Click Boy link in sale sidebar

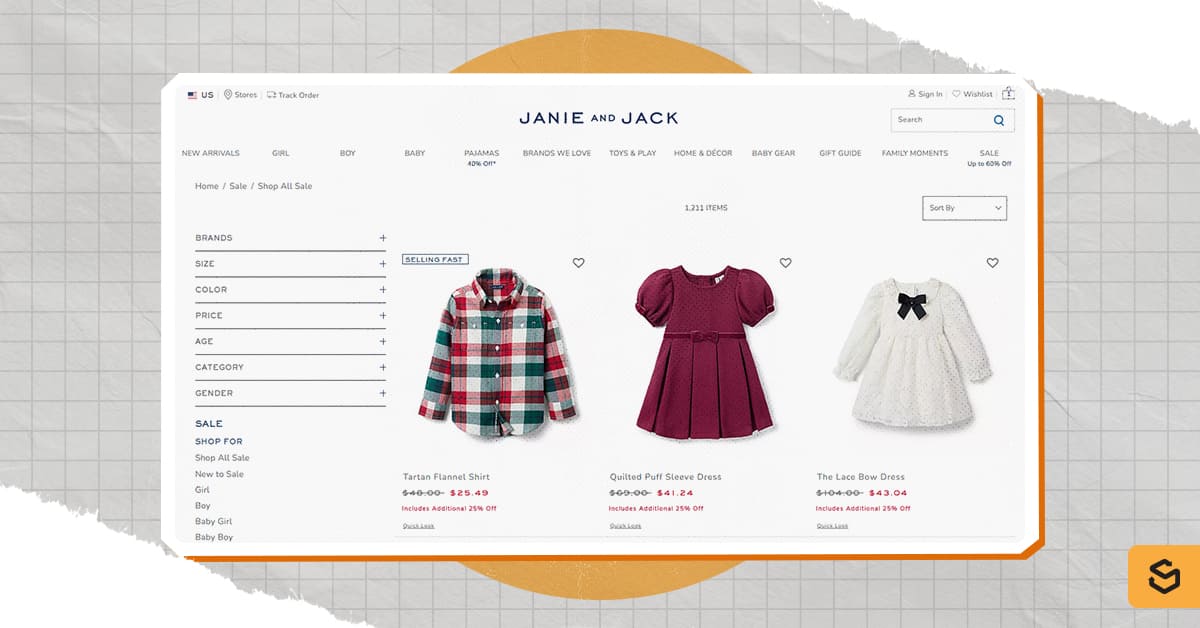(x=203, y=506)
